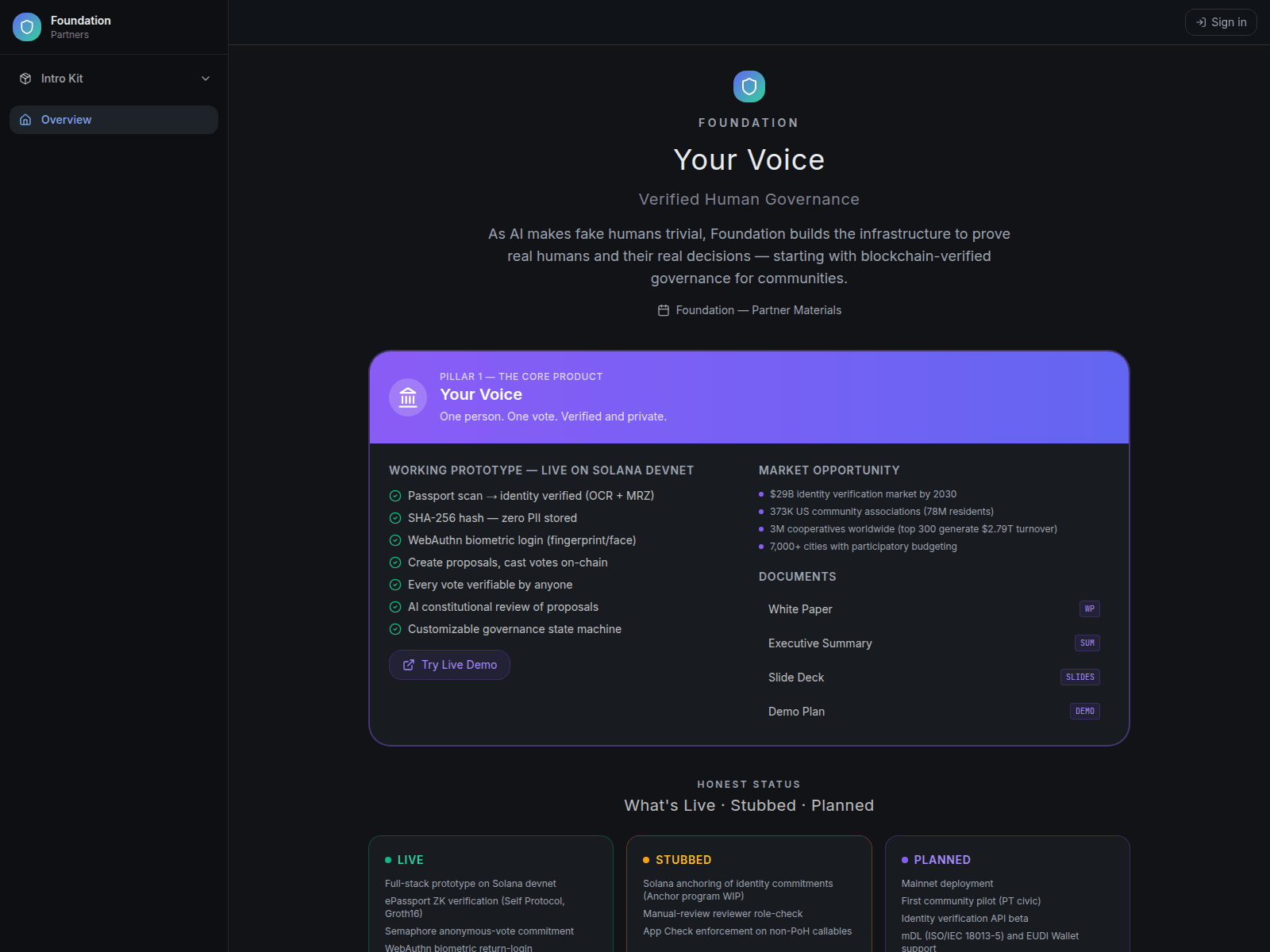The image size is (1270, 952).
Task: Click 'Semaphore anonymous-vote commitment' text
Action: tap(479, 931)
